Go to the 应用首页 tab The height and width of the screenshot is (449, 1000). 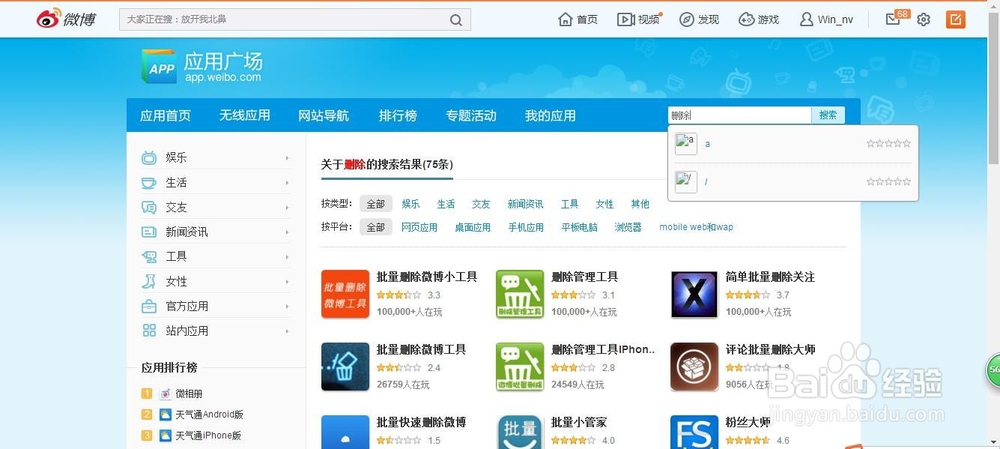tap(165, 115)
